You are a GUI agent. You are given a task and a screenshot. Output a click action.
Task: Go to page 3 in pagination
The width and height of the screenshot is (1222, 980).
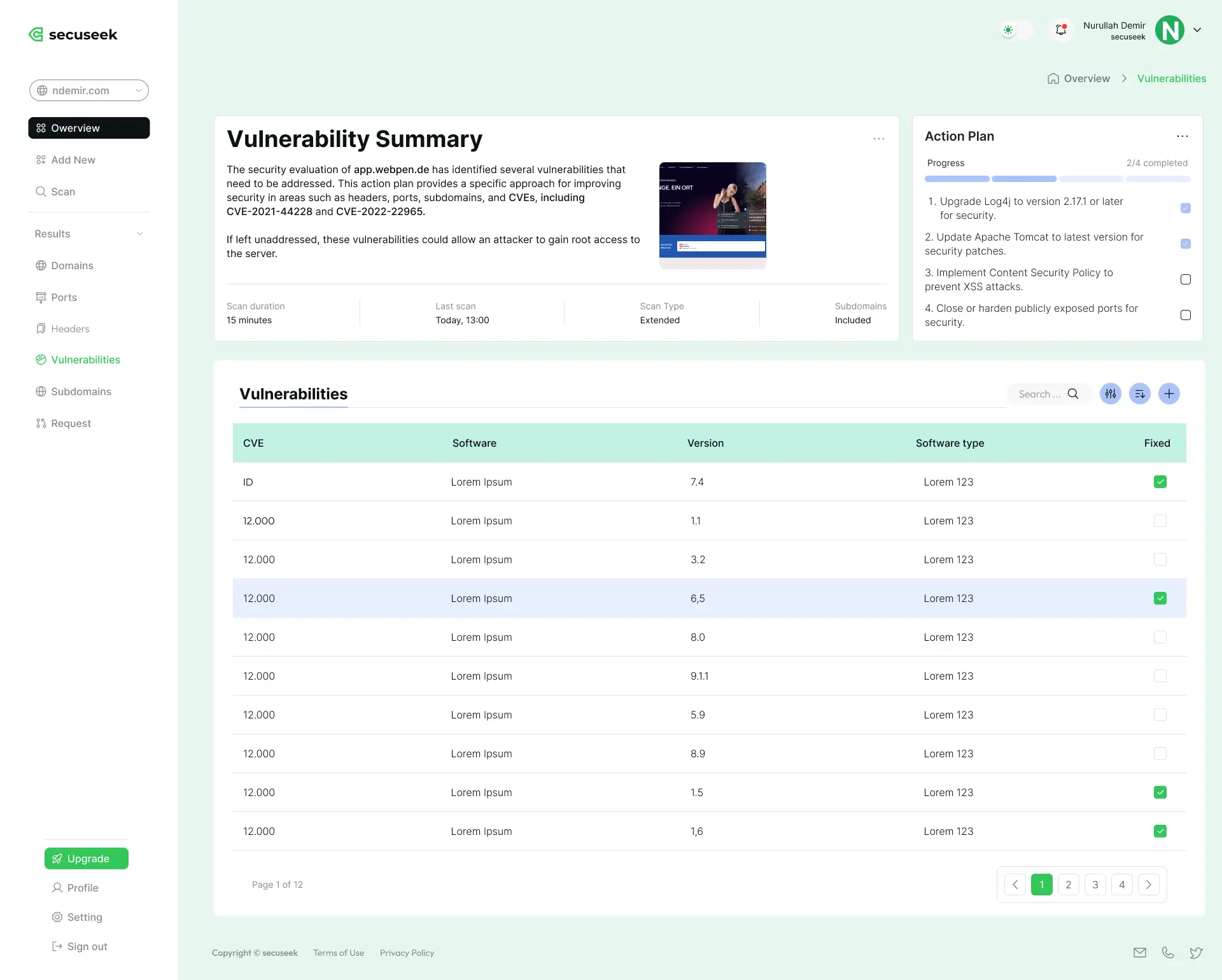pyautogui.click(x=1095, y=885)
